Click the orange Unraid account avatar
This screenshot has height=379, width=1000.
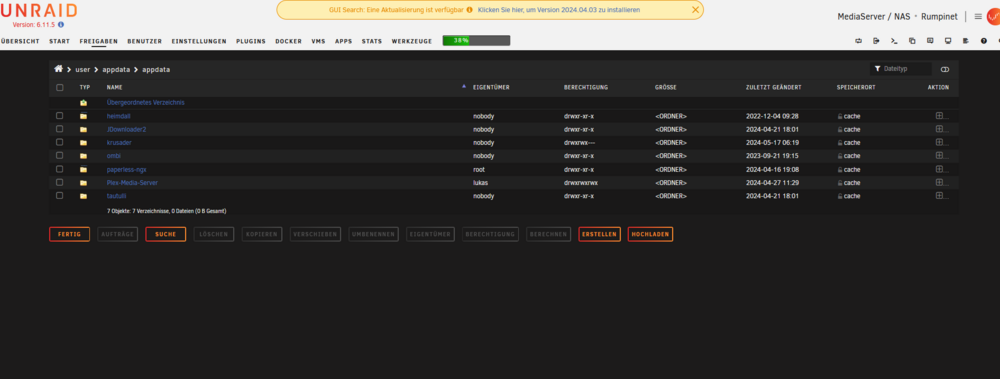[x=993, y=17]
